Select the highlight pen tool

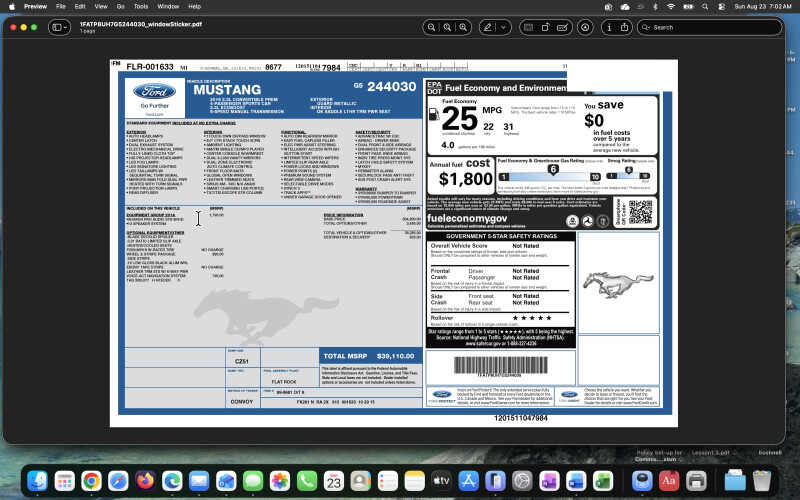click(x=488, y=28)
